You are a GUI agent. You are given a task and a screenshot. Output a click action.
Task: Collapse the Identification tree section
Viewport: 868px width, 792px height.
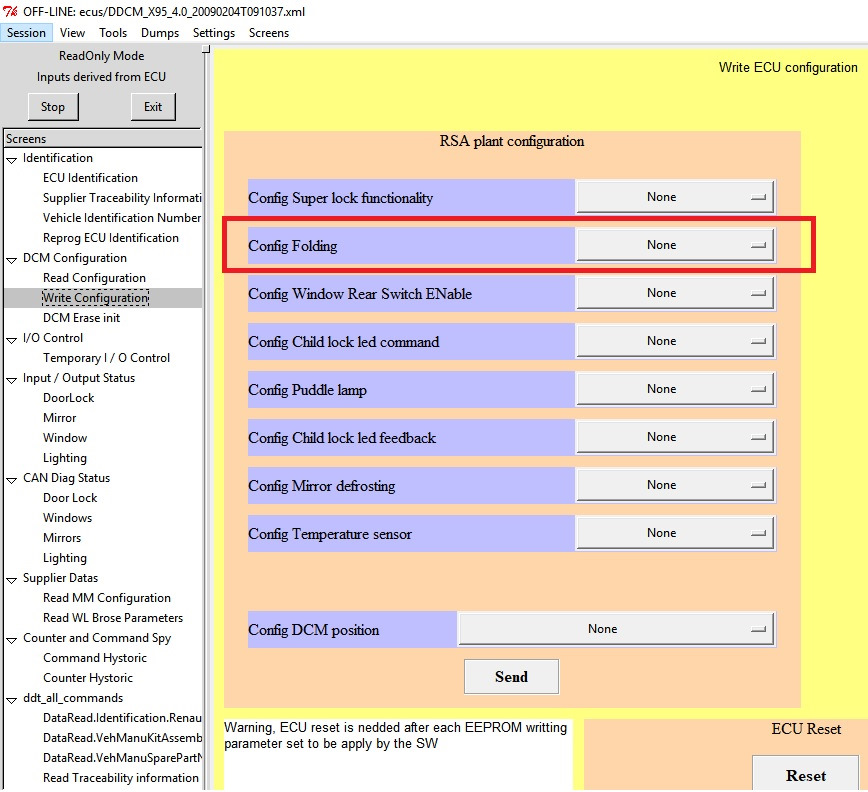pos(12,159)
